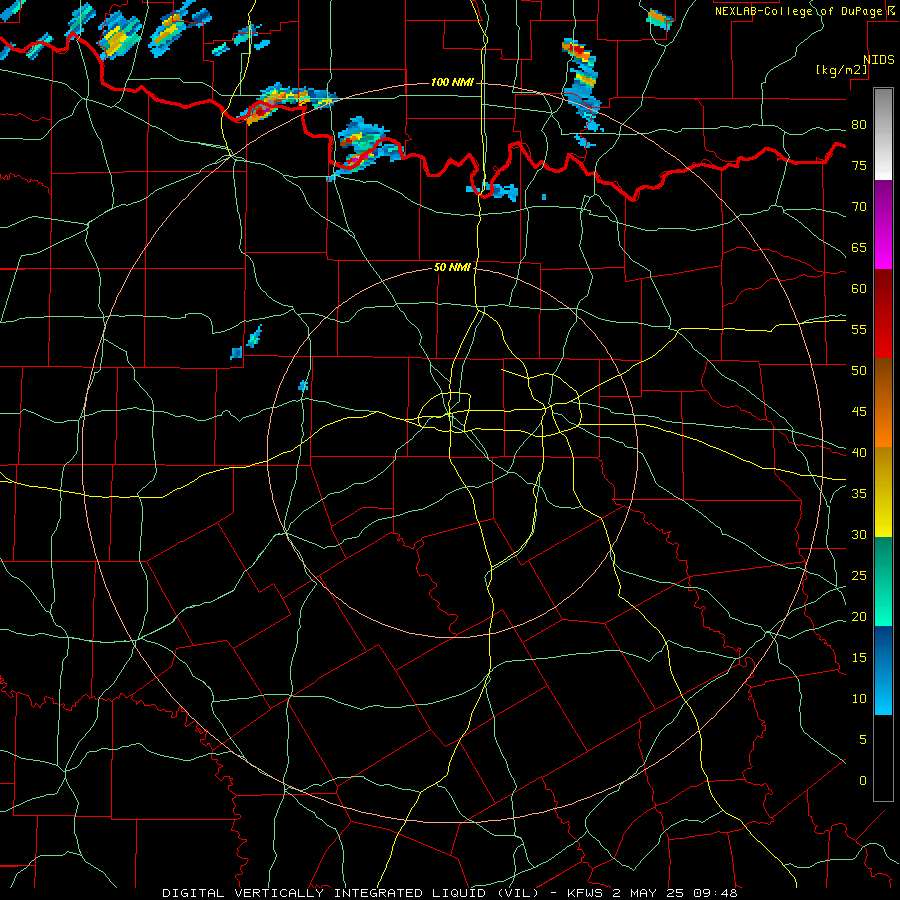Click the "KFWS" station identifier in caption
This screenshot has height=900, width=900.
586,893
